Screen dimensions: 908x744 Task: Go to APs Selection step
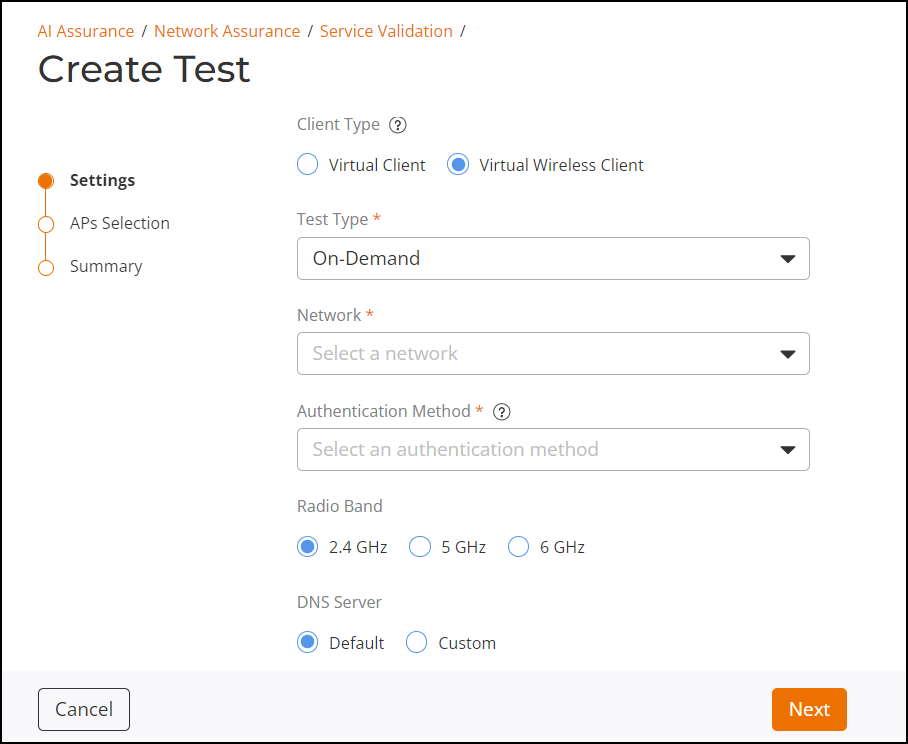pos(120,224)
